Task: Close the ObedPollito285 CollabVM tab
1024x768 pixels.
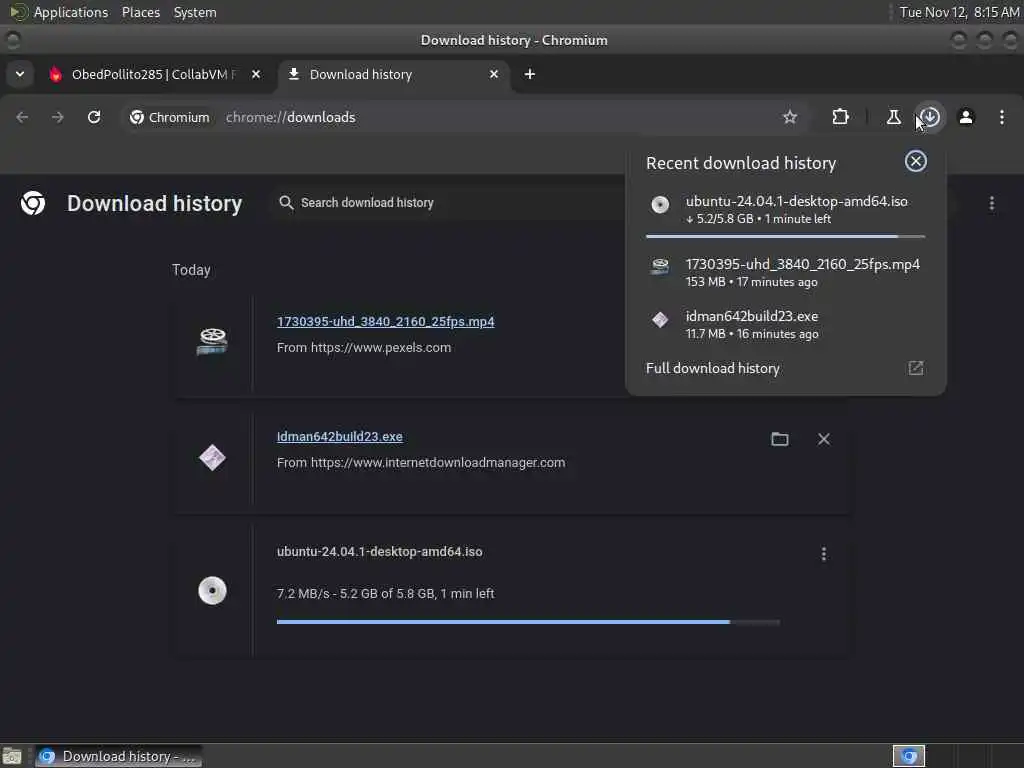Action: coord(256,74)
